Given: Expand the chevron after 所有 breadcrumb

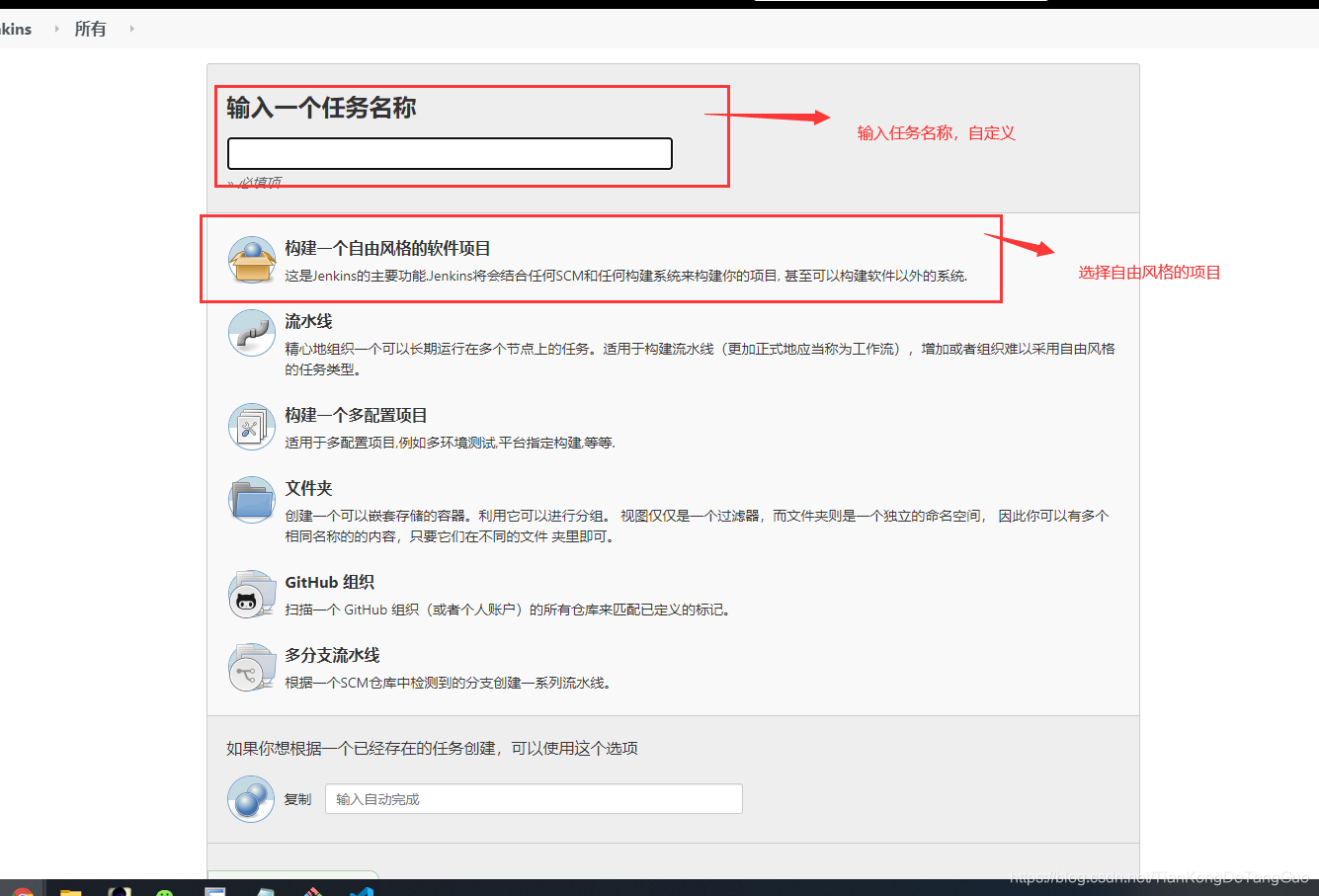Looking at the screenshot, I should click(130, 29).
